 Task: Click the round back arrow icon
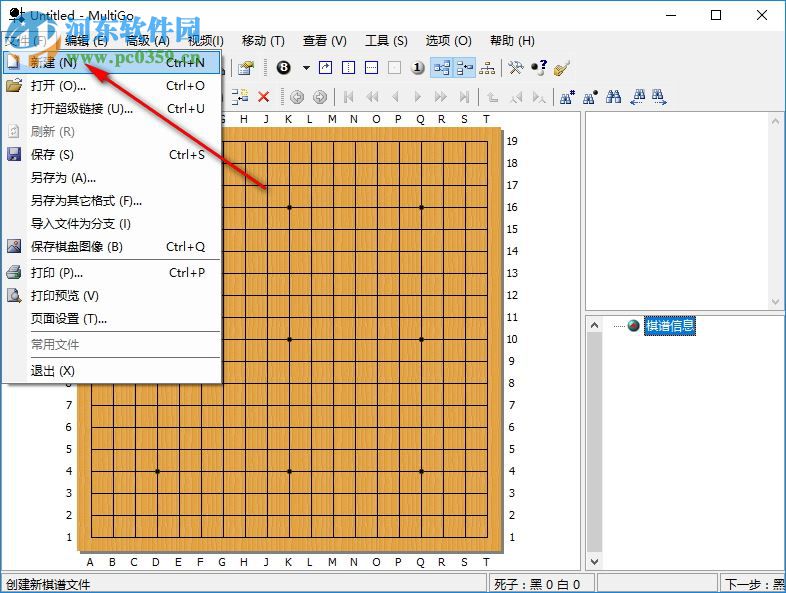(297, 96)
